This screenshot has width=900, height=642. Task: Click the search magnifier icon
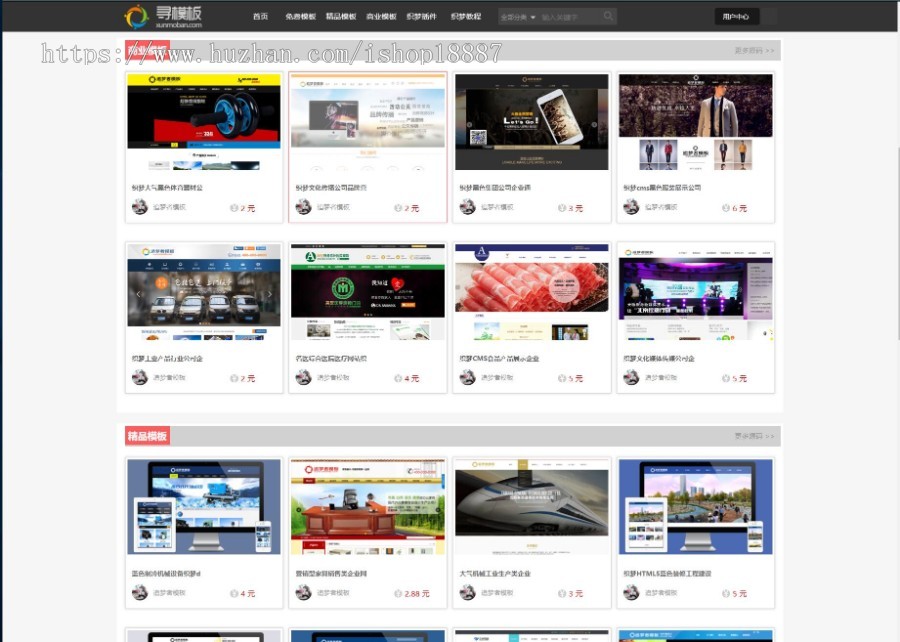608,16
